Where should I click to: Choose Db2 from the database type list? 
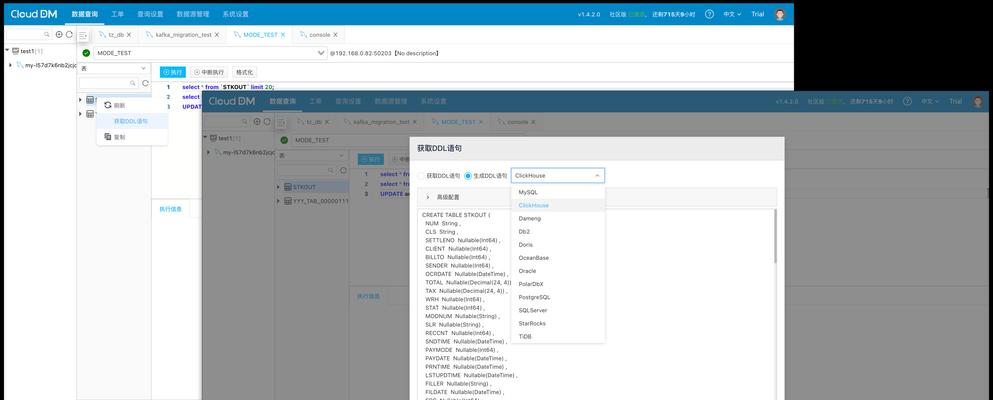[557, 232]
